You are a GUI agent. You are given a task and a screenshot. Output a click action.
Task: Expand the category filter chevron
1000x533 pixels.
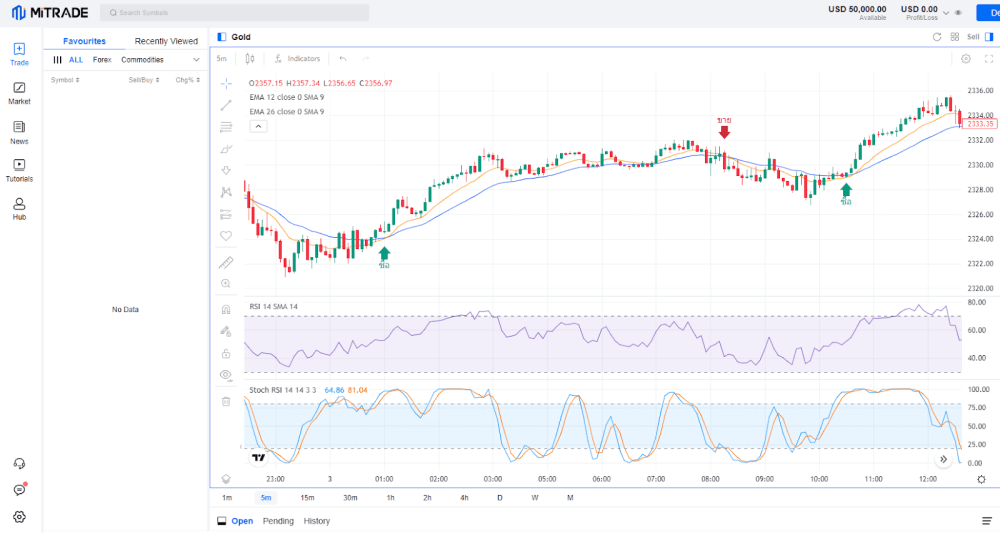coord(196,60)
